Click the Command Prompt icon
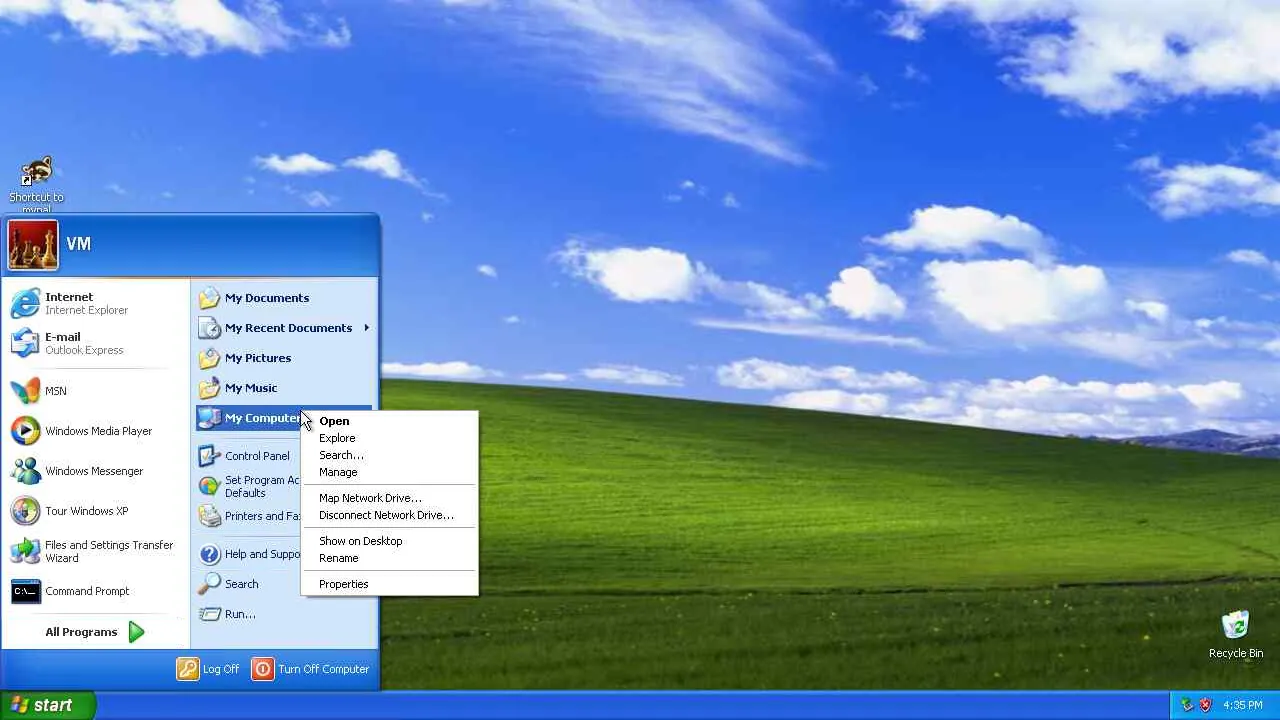Screen dimensions: 1280x720 [26, 591]
